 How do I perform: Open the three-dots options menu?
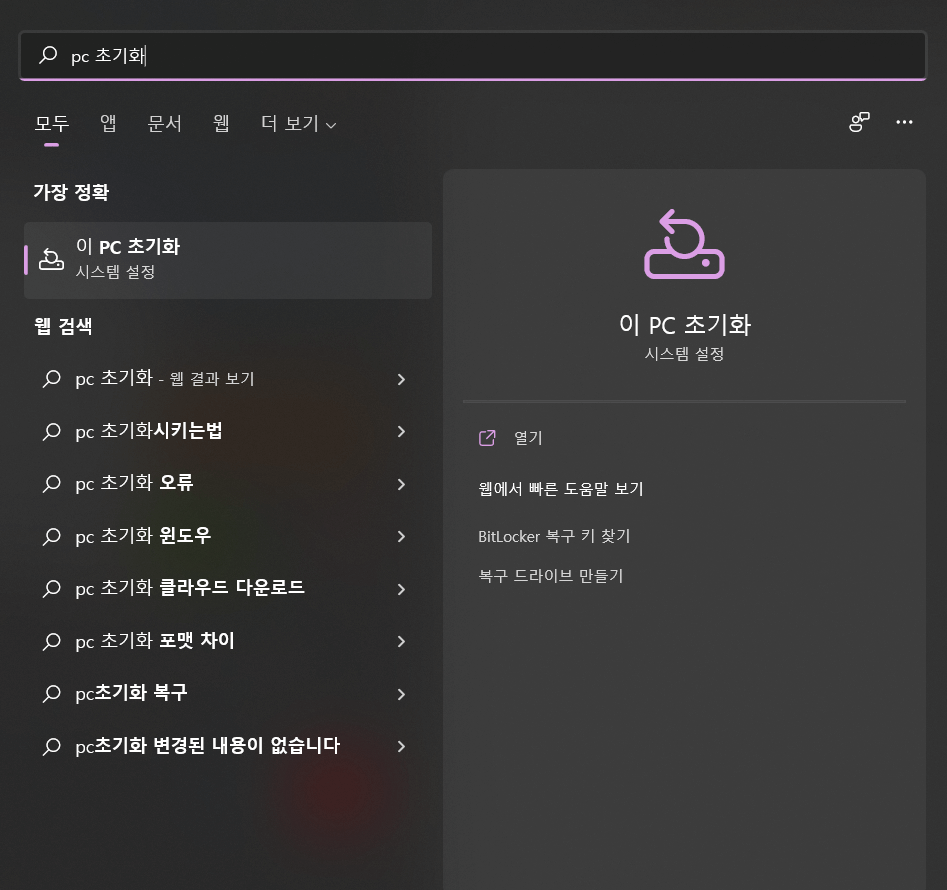pyautogui.click(x=904, y=122)
